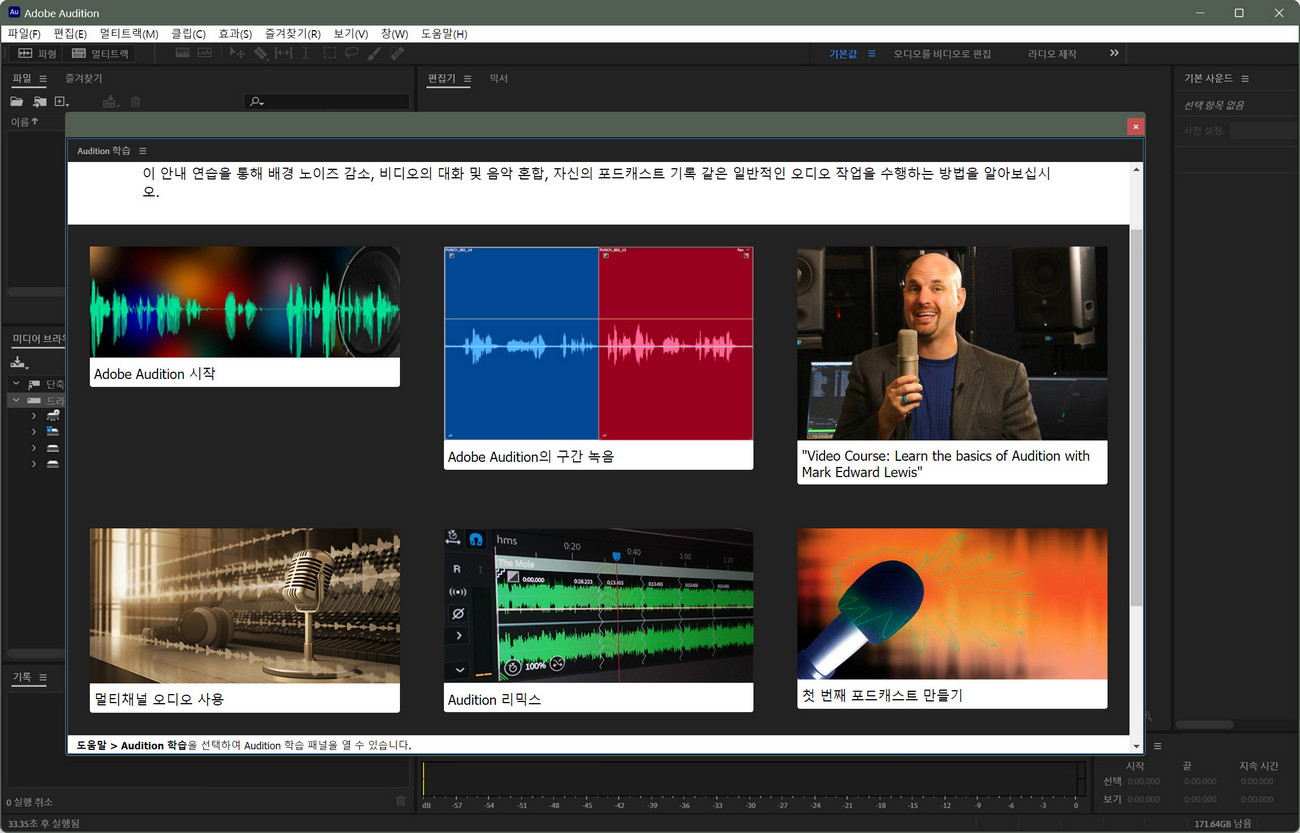Switch to Multitrack (멀티트랙) view
The height and width of the screenshot is (833, 1300).
point(99,53)
